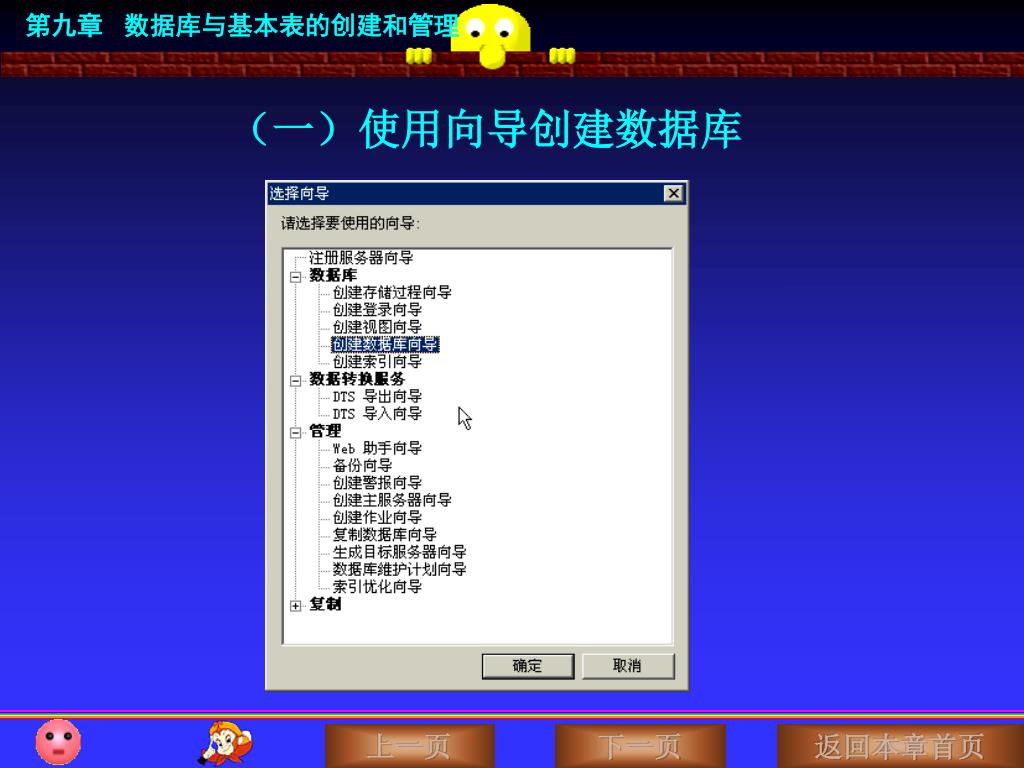Click the pink pig face icon
Screen dimensions: 1024x768
coord(58,742)
